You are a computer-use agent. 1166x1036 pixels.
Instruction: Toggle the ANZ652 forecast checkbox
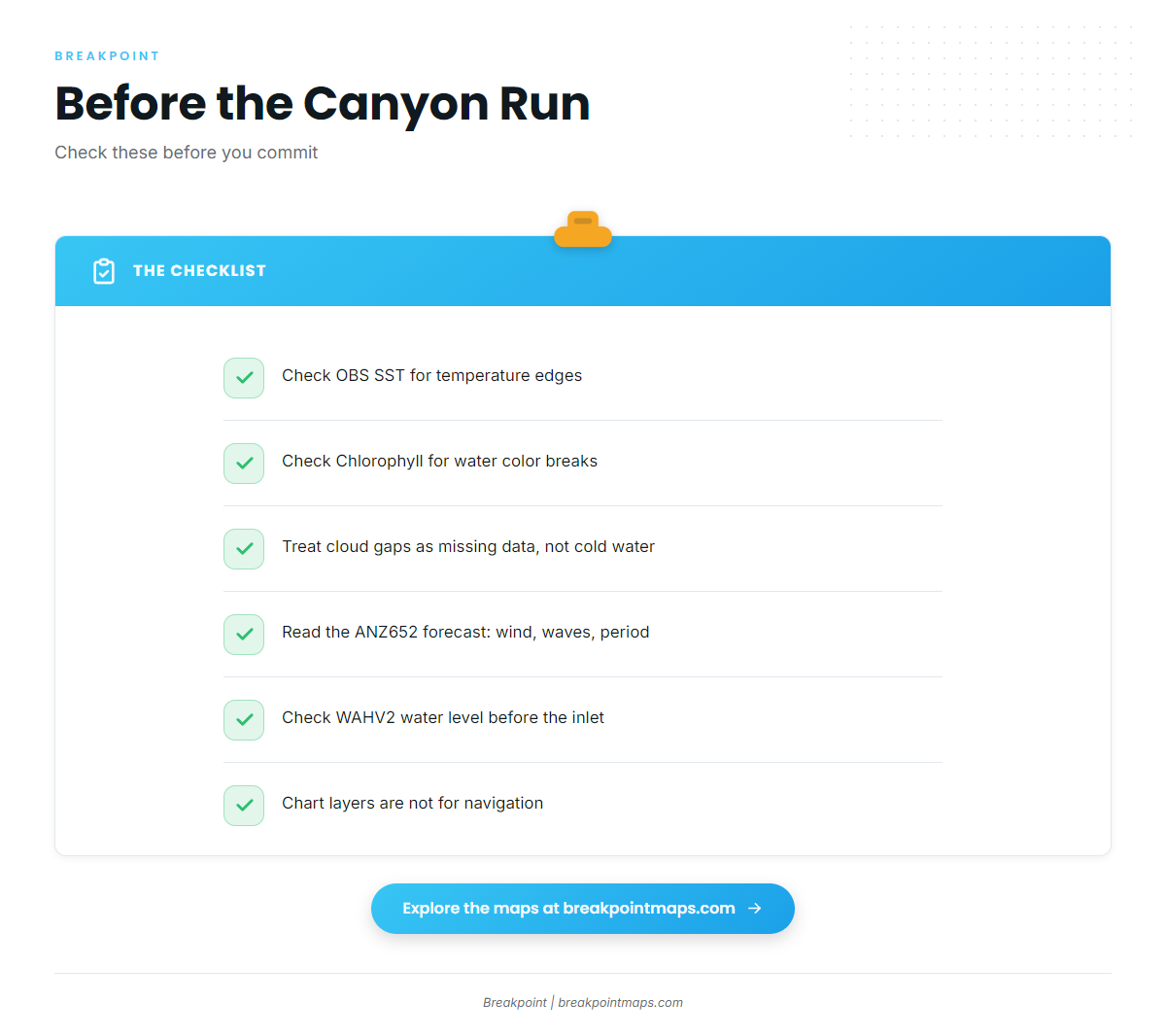click(x=244, y=635)
